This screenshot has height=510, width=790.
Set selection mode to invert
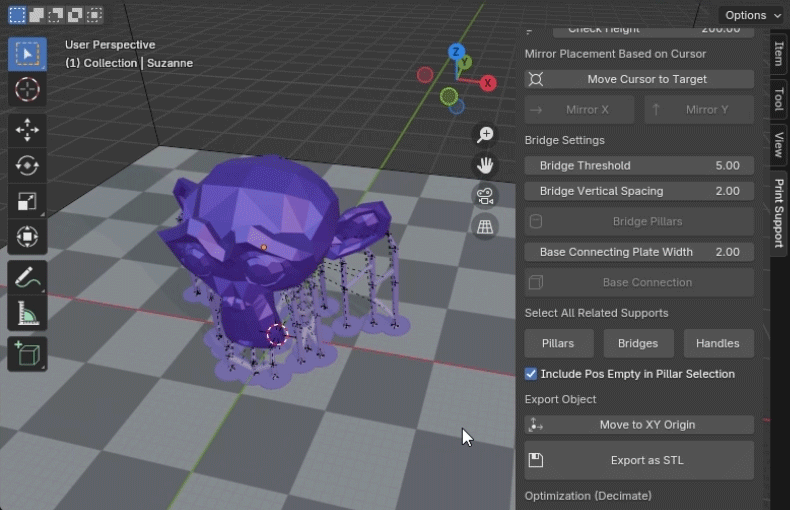coord(75,15)
